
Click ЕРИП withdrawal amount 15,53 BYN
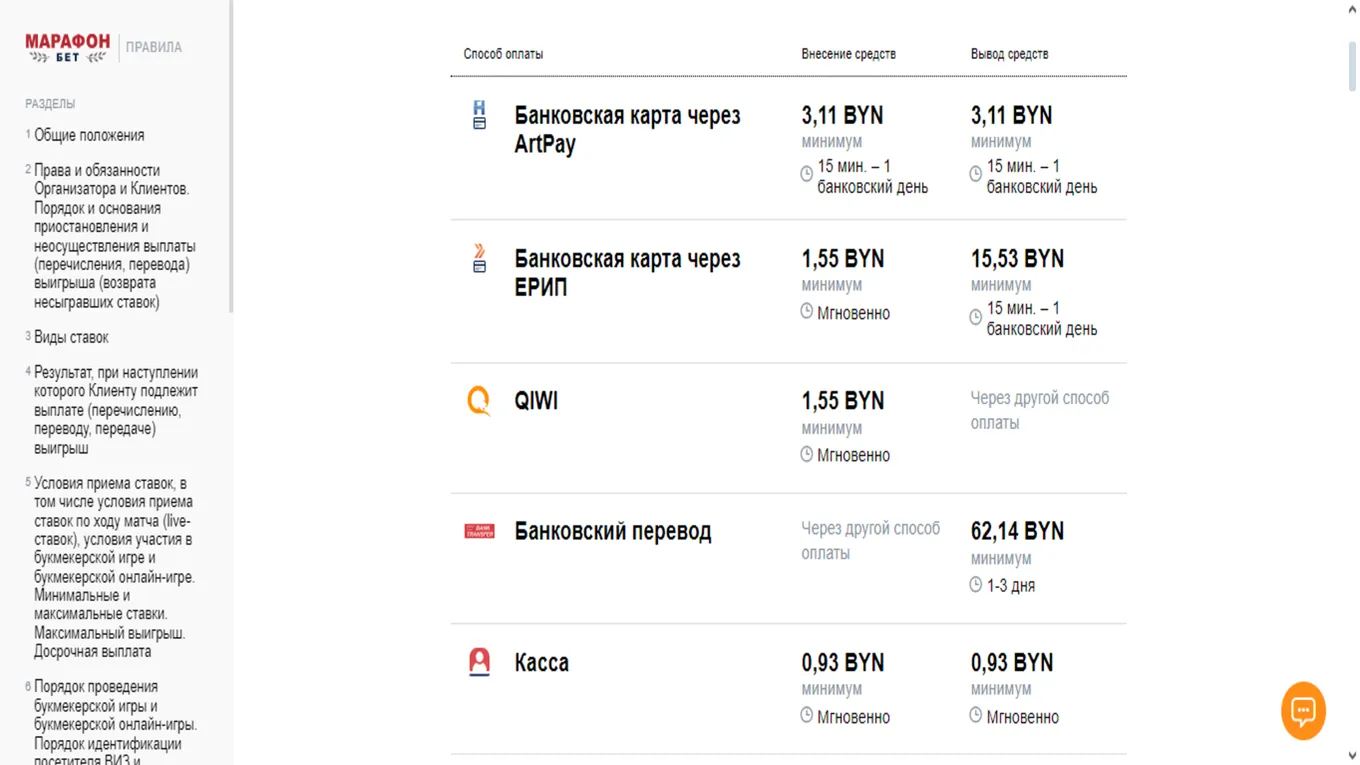point(1017,258)
